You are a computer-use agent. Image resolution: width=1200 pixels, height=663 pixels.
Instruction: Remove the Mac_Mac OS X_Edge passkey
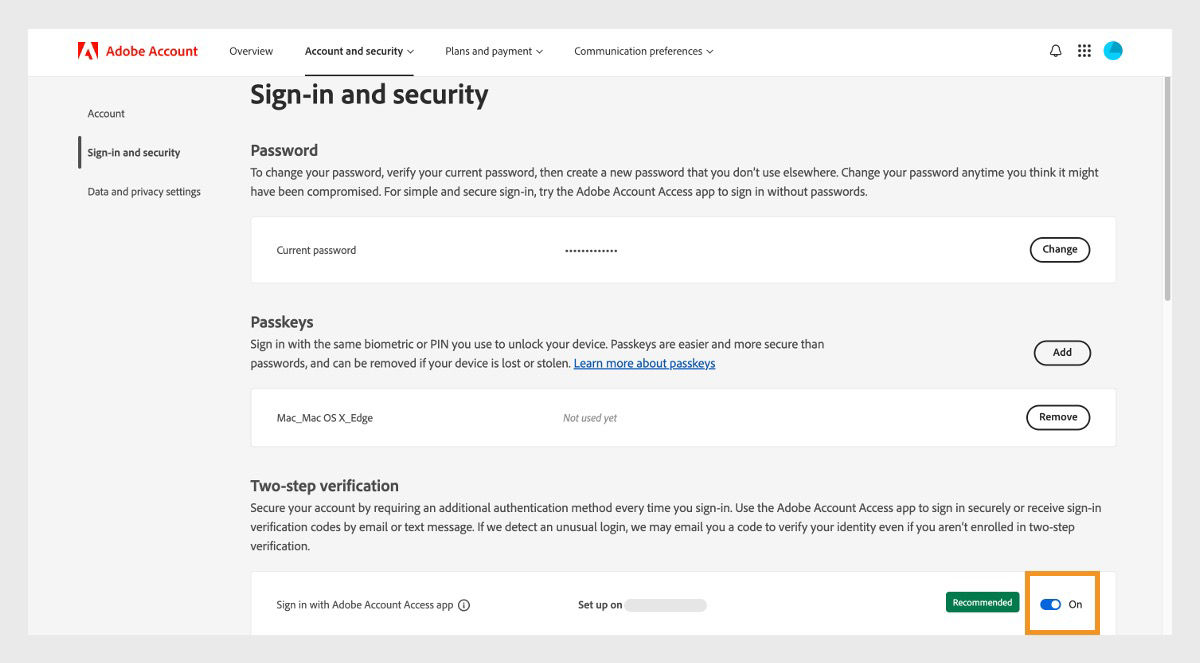coord(1058,417)
